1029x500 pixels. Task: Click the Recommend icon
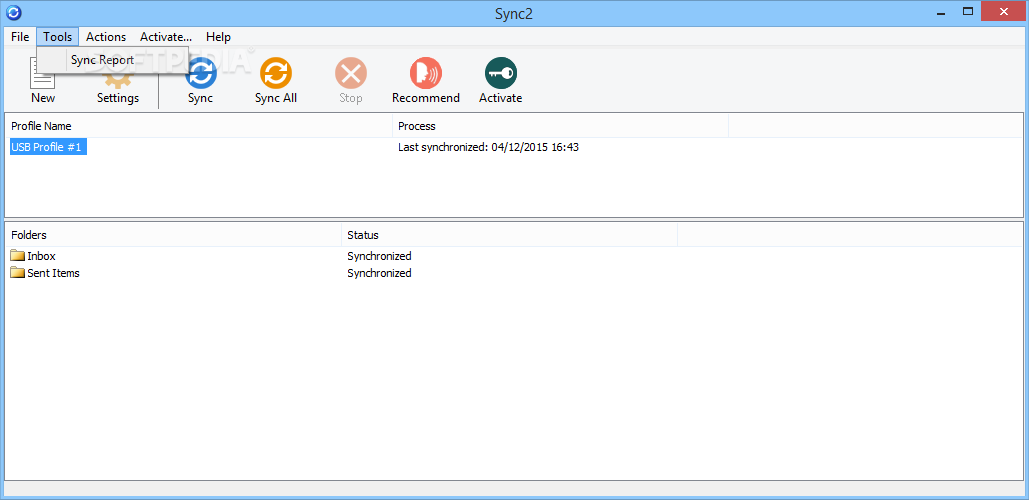click(x=426, y=73)
